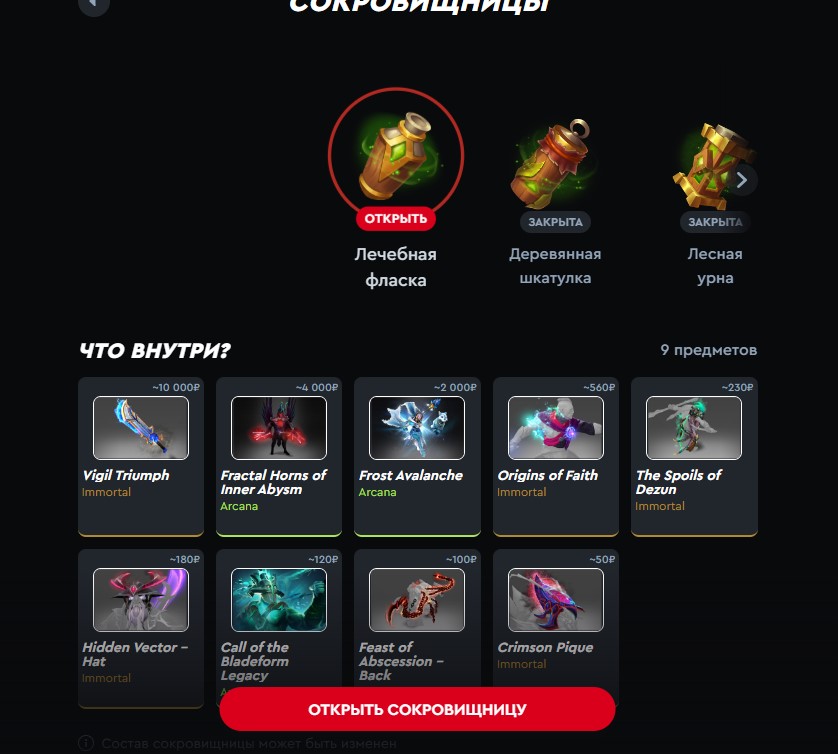
Task: Open Fractal Horns of Inner Abysm thumbnail
Action: pos(279,427)
